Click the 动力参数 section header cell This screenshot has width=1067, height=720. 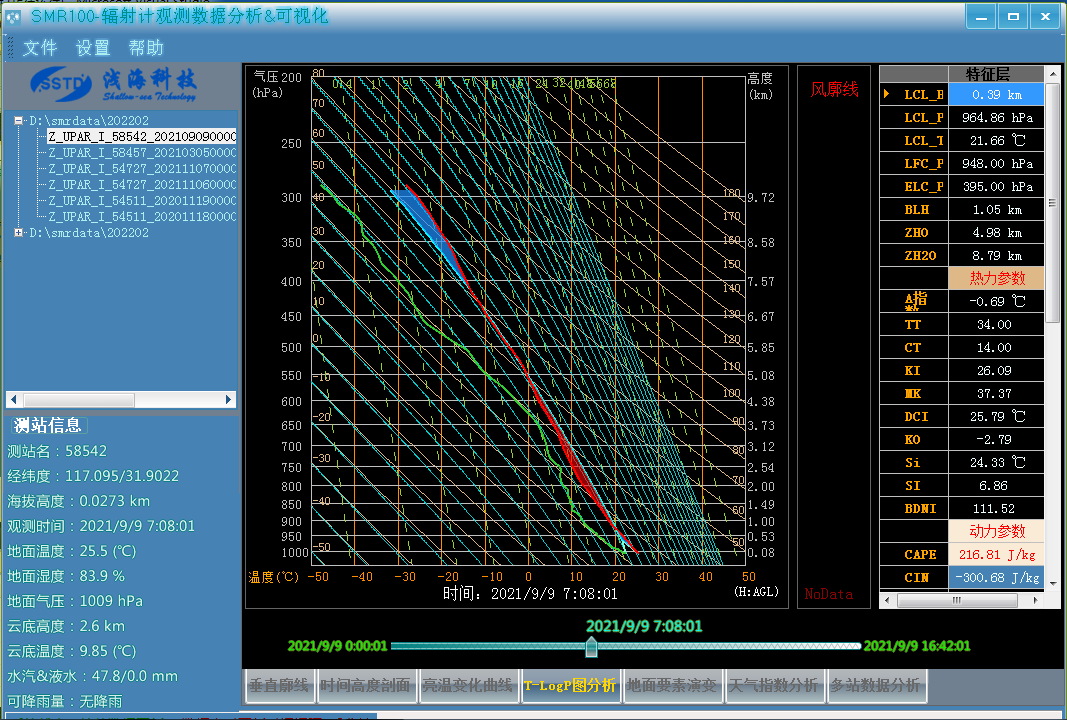coord(996,531)
